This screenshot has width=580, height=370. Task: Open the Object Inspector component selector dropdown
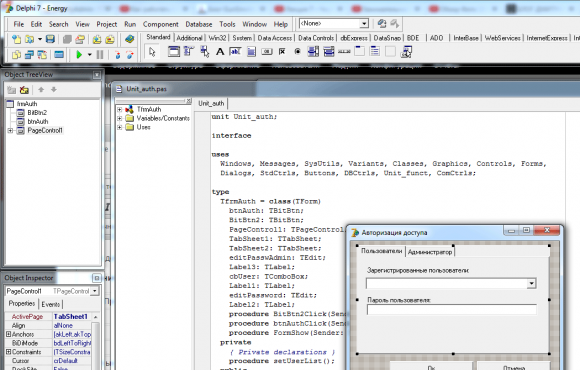tap(95, 291)
